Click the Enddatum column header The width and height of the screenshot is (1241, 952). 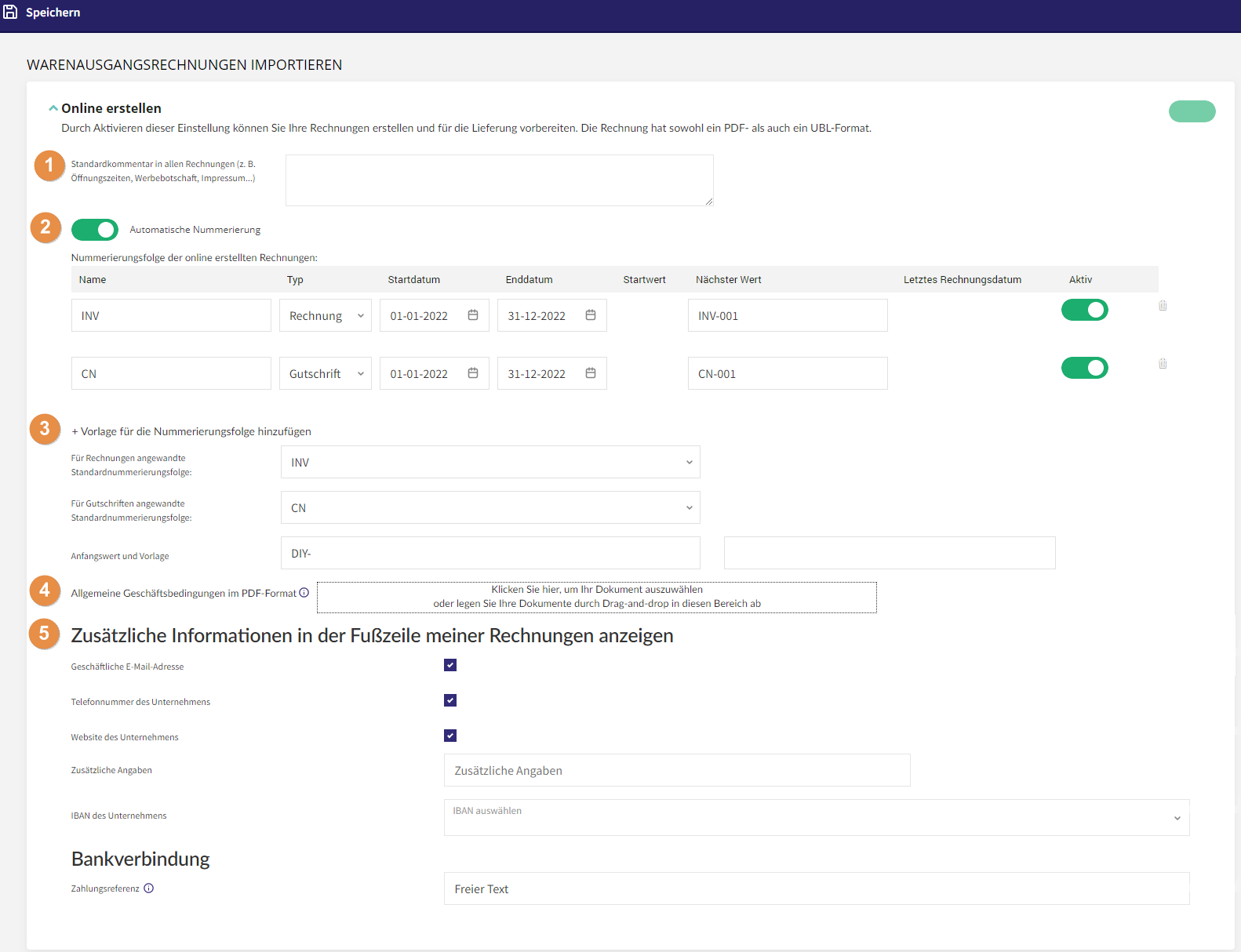pos(530,279)
